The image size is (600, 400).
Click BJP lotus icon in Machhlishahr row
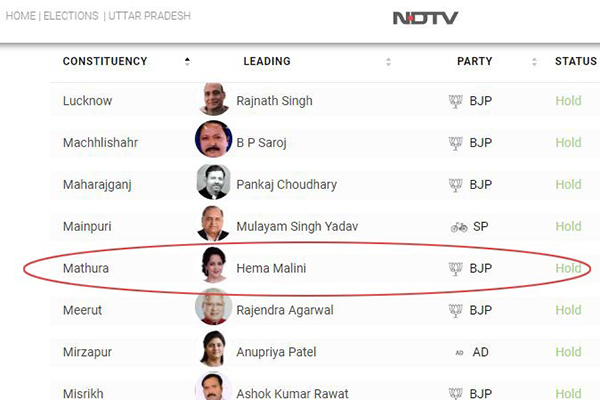[x=455, y=143]
